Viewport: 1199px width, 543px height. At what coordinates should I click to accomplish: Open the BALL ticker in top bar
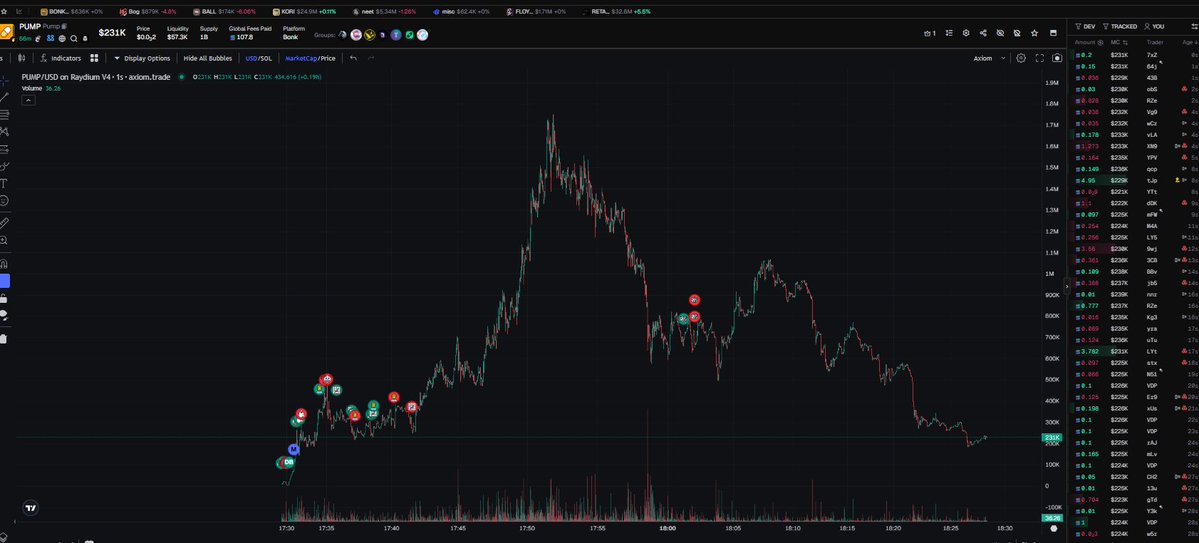coord(224,11)
